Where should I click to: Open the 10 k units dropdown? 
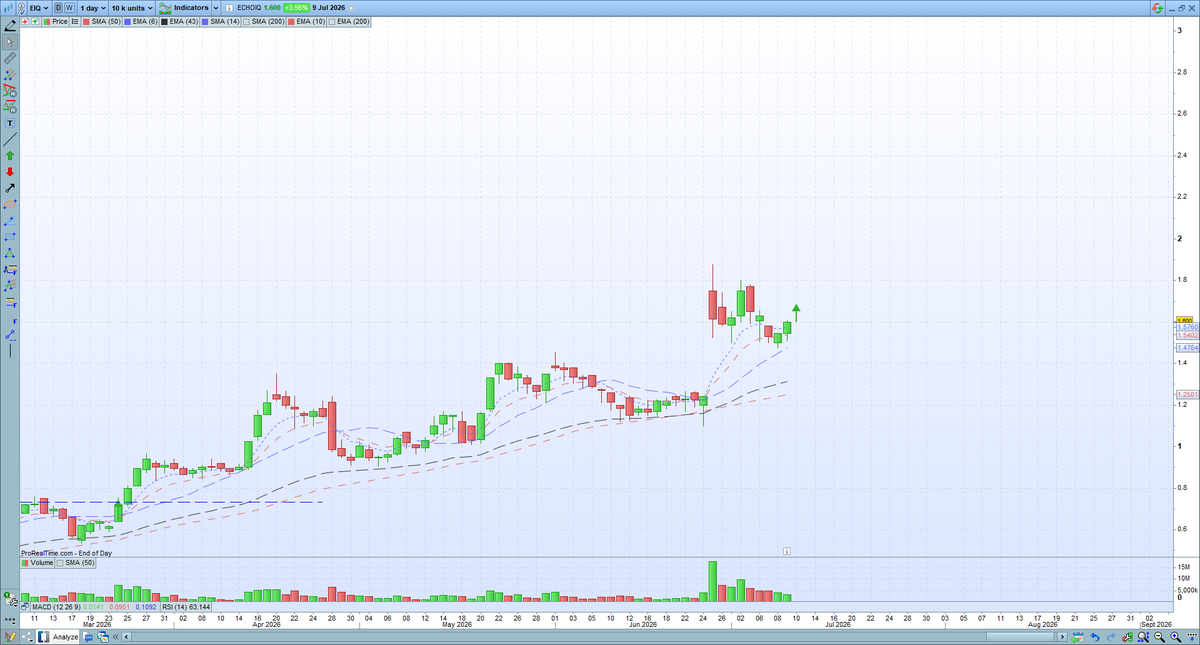click(x=132, y=8)
